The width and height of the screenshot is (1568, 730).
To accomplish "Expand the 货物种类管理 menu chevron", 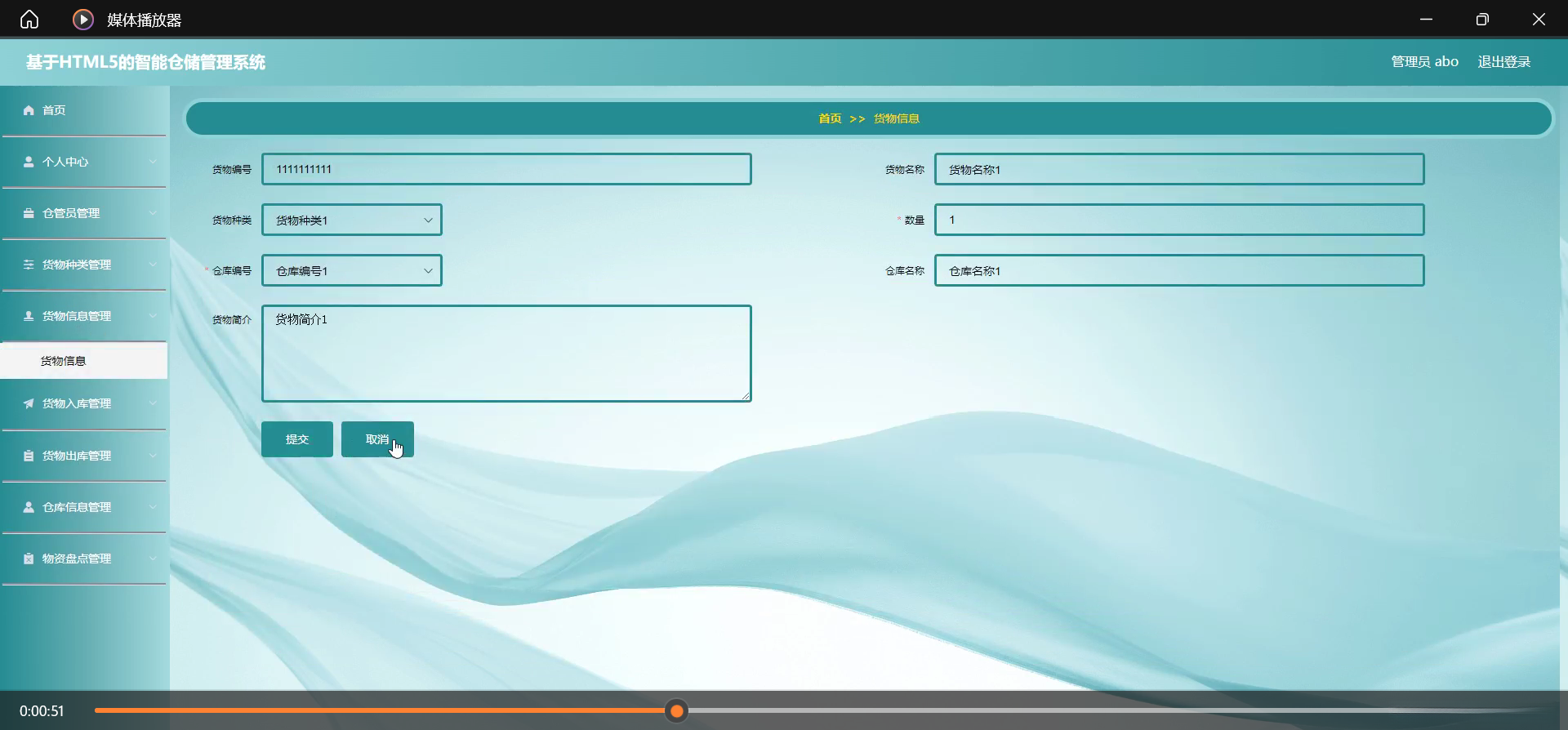I will pyautogui.click(x=153, y=265).
